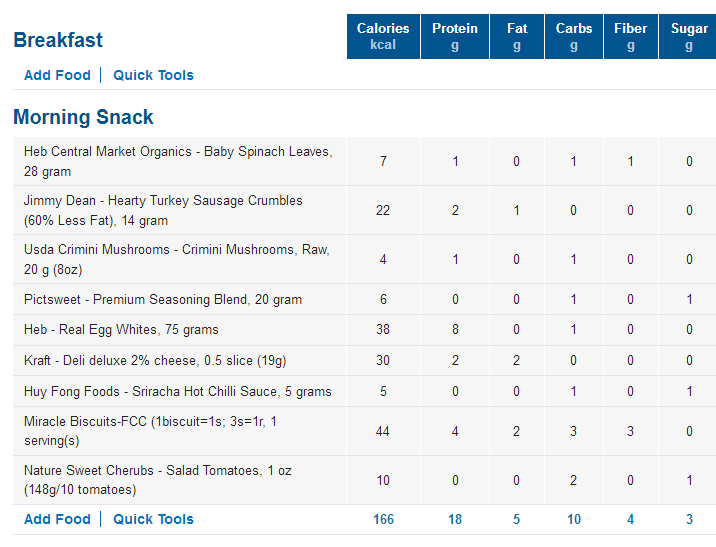The image size is (716, 547).
Task: Select the Fiber column header
Action: (631, 37)
